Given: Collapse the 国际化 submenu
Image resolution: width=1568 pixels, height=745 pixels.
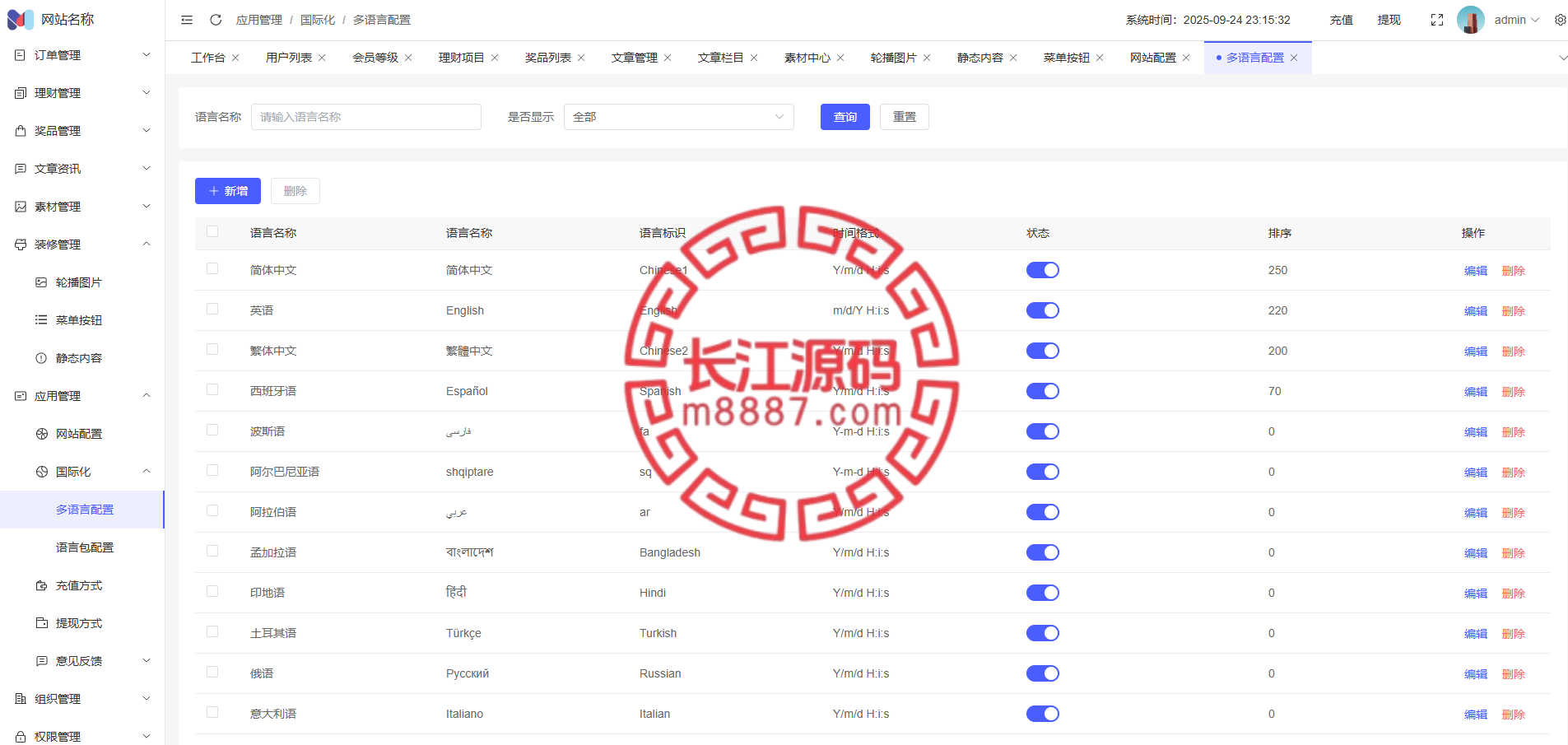Looking at the screenshot, I should [x=147, y=472].
